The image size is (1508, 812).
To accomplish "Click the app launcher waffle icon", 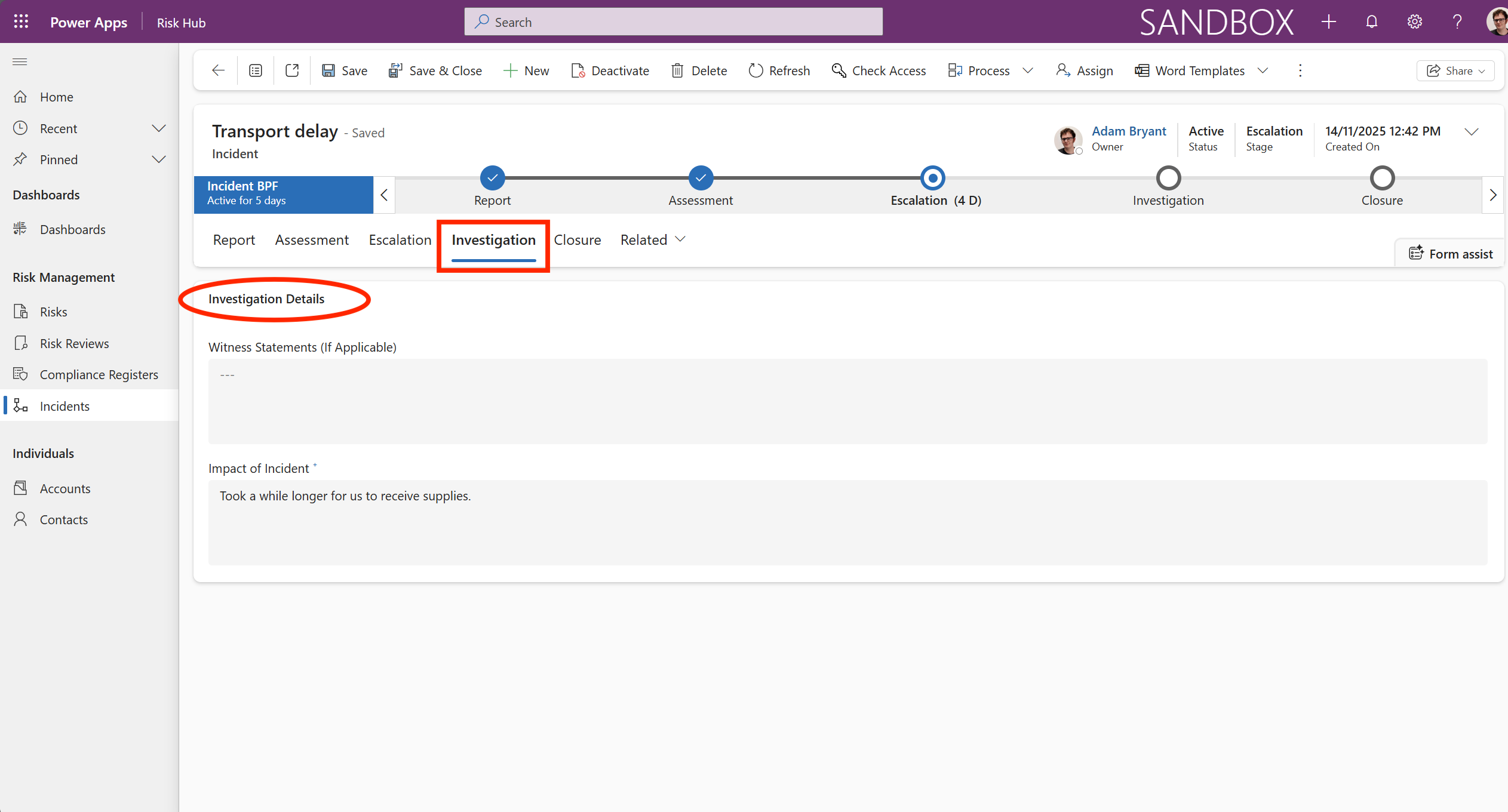I will pyautogui.click(x=21, y=22).
